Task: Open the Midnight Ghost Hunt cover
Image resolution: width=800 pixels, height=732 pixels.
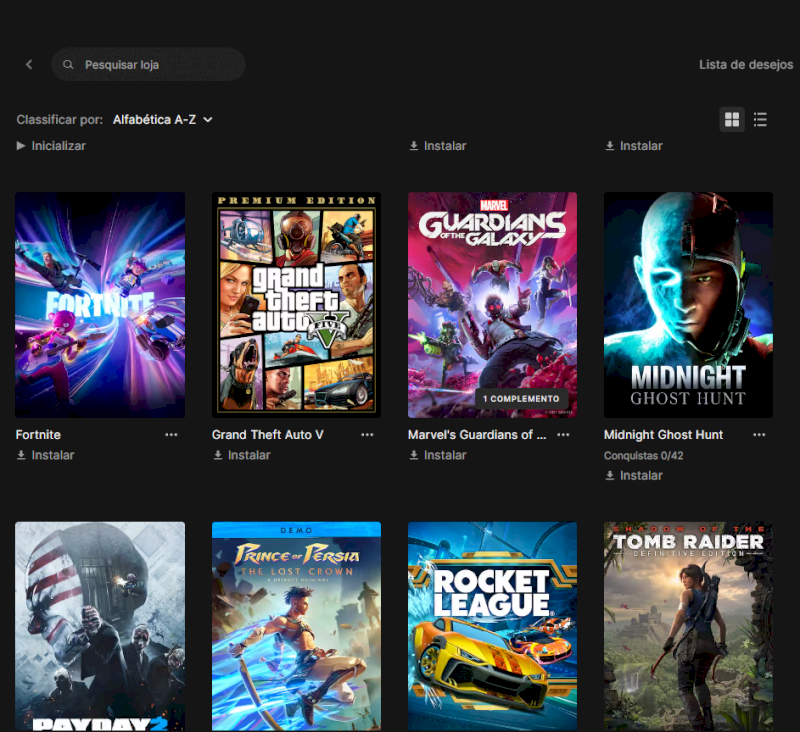Action: coord(688,305)
